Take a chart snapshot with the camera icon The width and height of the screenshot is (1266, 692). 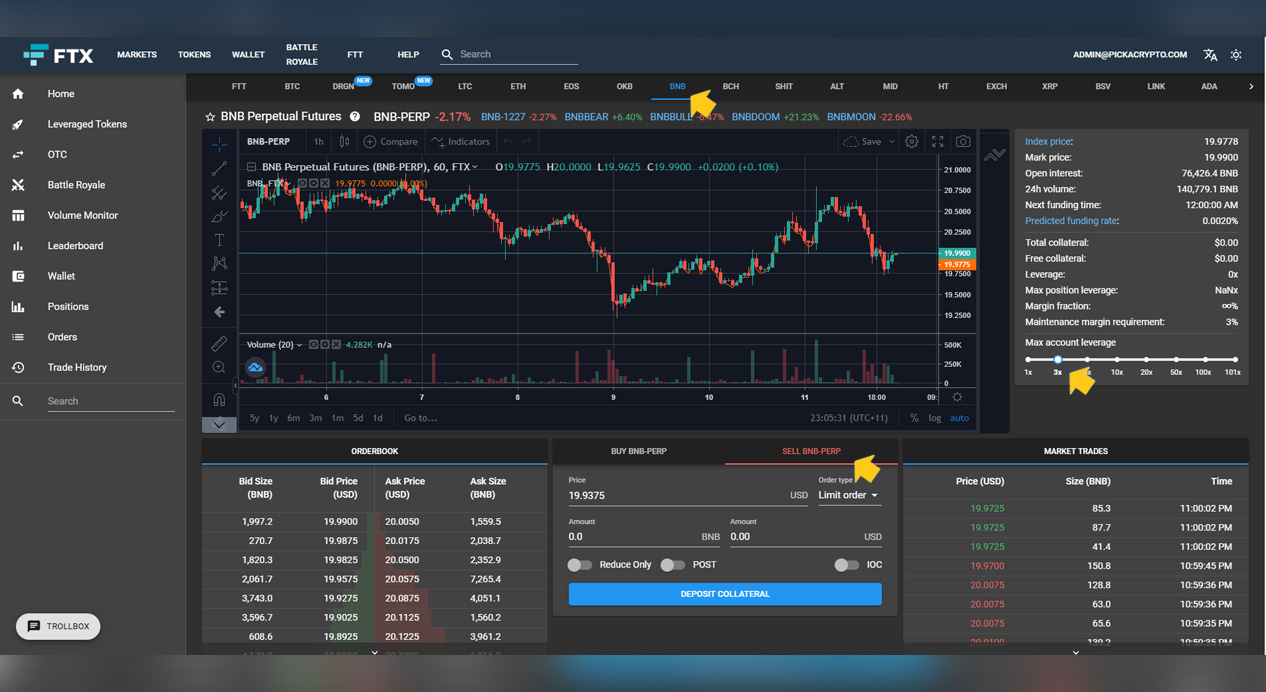pos(962,142)
